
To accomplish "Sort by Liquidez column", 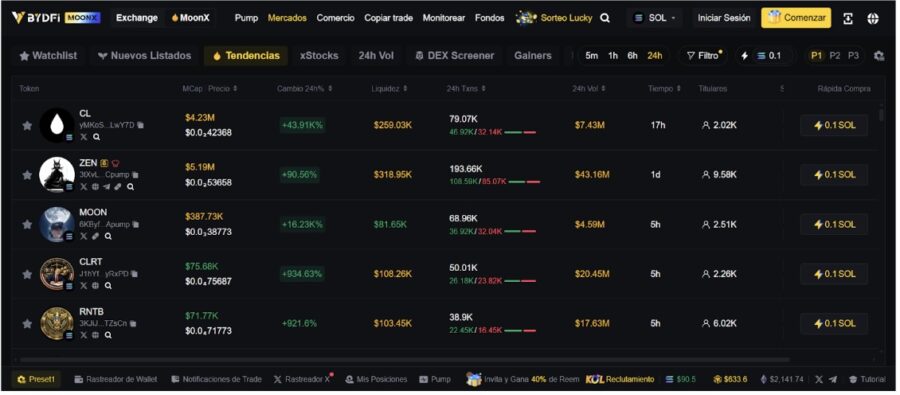I will pyautogui.click(x=389, y=89).
